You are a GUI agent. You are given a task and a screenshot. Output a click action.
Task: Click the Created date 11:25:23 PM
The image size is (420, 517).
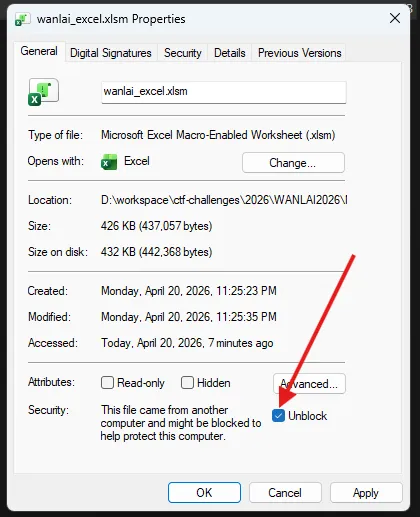pyautogui.click(x=189, y=291)
